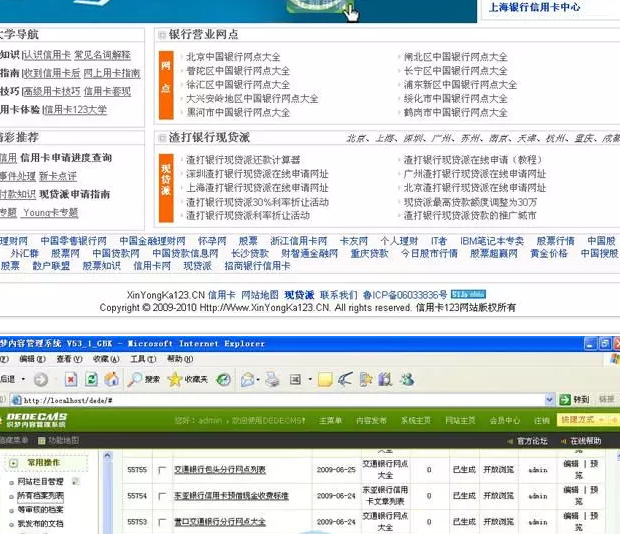Open the 工具(T) menu in IE
Image resolution: width=620 pixels, height=534 pixels.
(143, 359)
